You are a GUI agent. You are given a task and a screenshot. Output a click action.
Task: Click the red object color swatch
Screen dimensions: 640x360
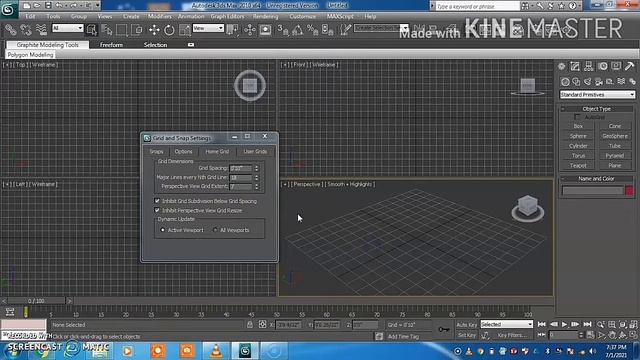tap(629, 191)
